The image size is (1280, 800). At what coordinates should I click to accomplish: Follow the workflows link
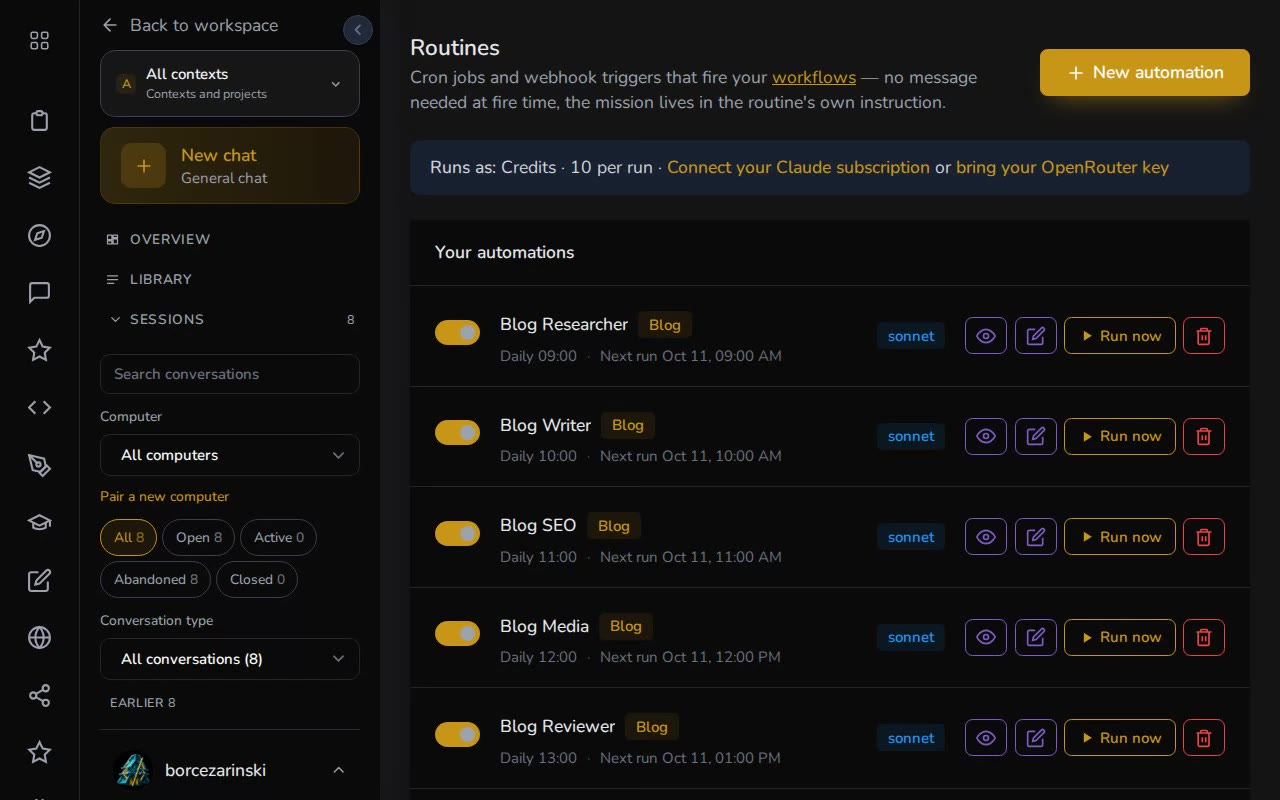(x=814, y=77)
